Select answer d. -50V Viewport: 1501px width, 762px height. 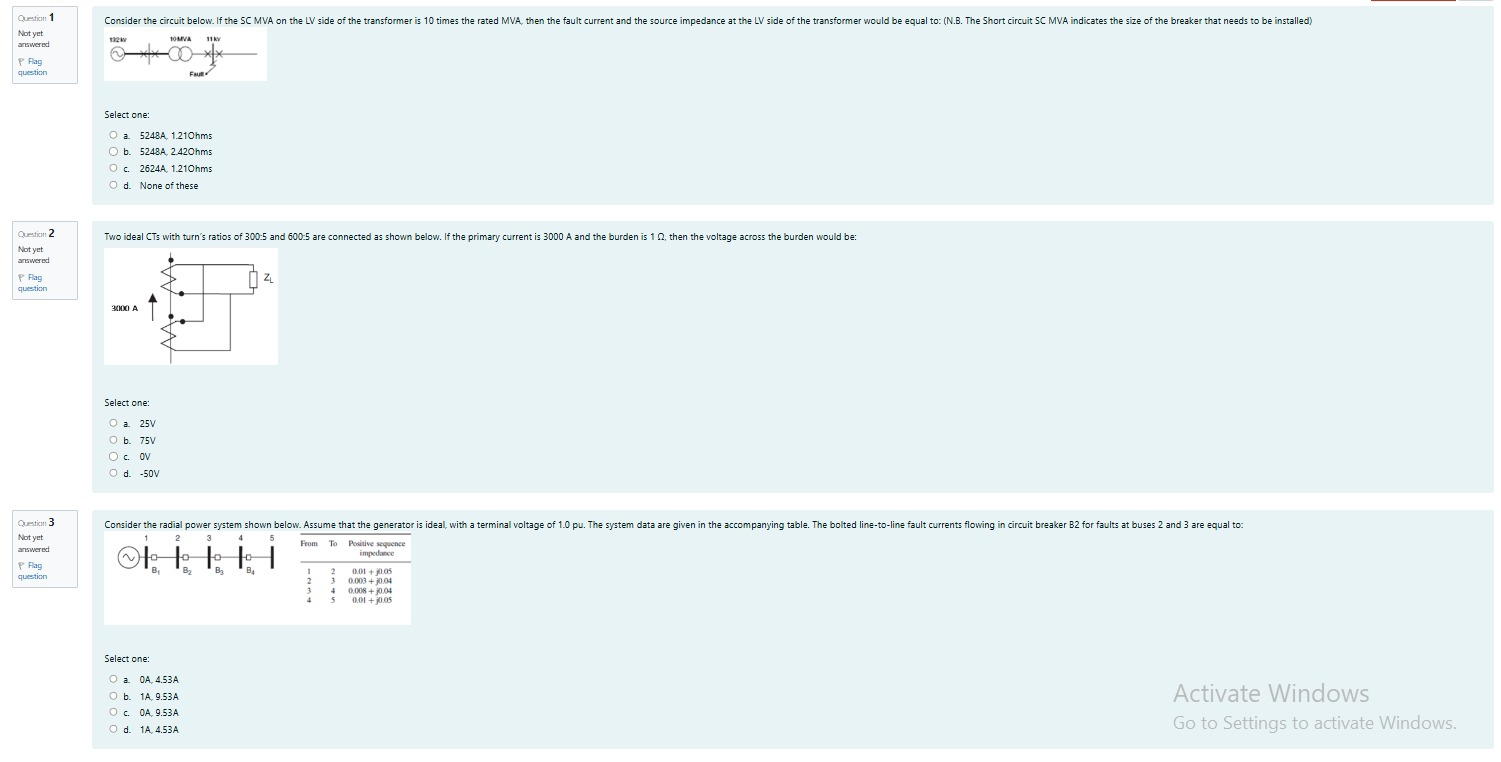[x=115, y=474]
